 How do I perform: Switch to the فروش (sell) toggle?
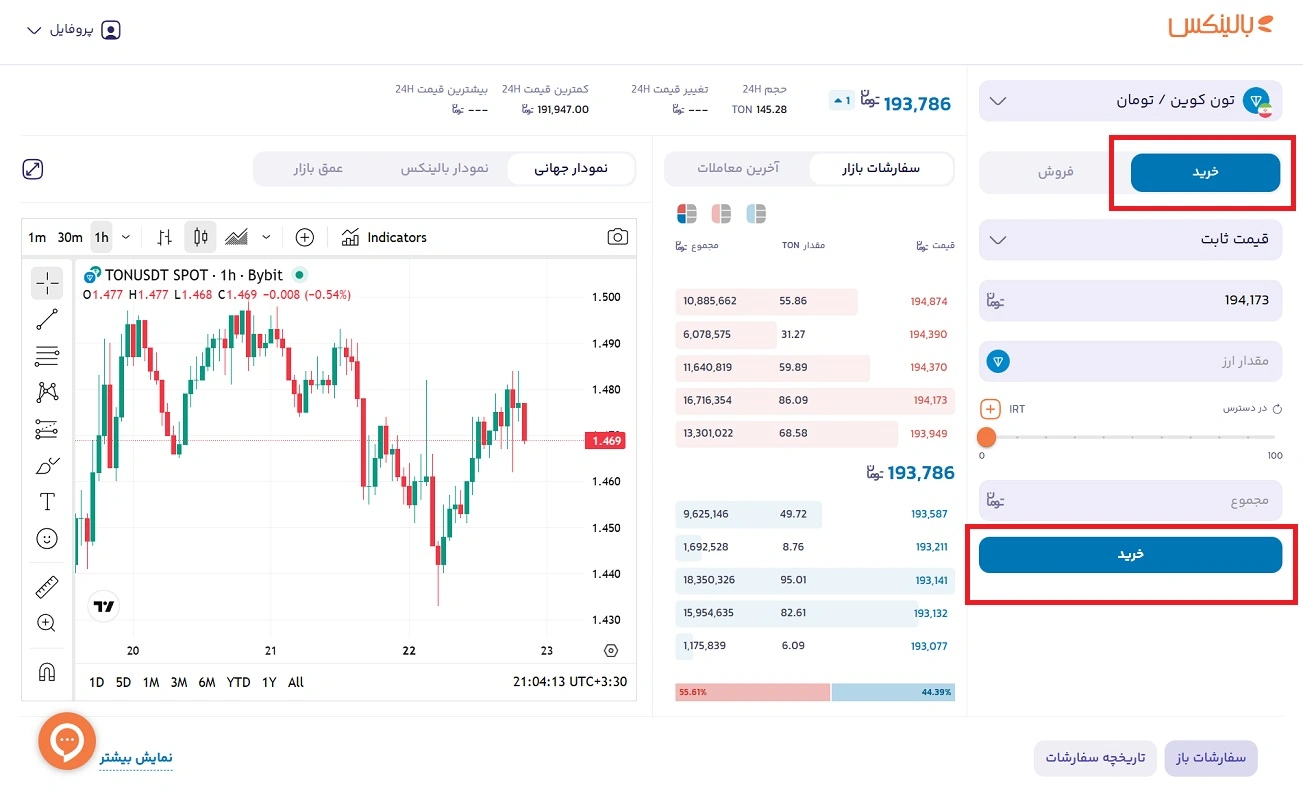(1054, 172)
